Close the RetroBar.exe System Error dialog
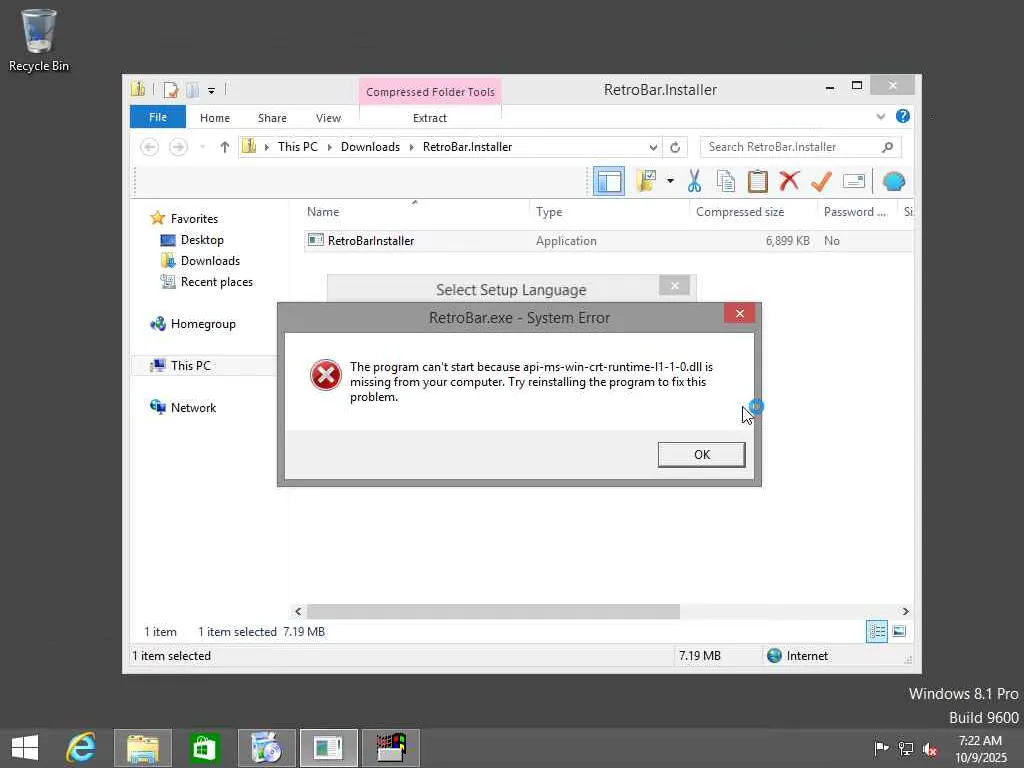The width and height of the screenshot is (1024, 768). pyautogui.click(x=739, y=313)
